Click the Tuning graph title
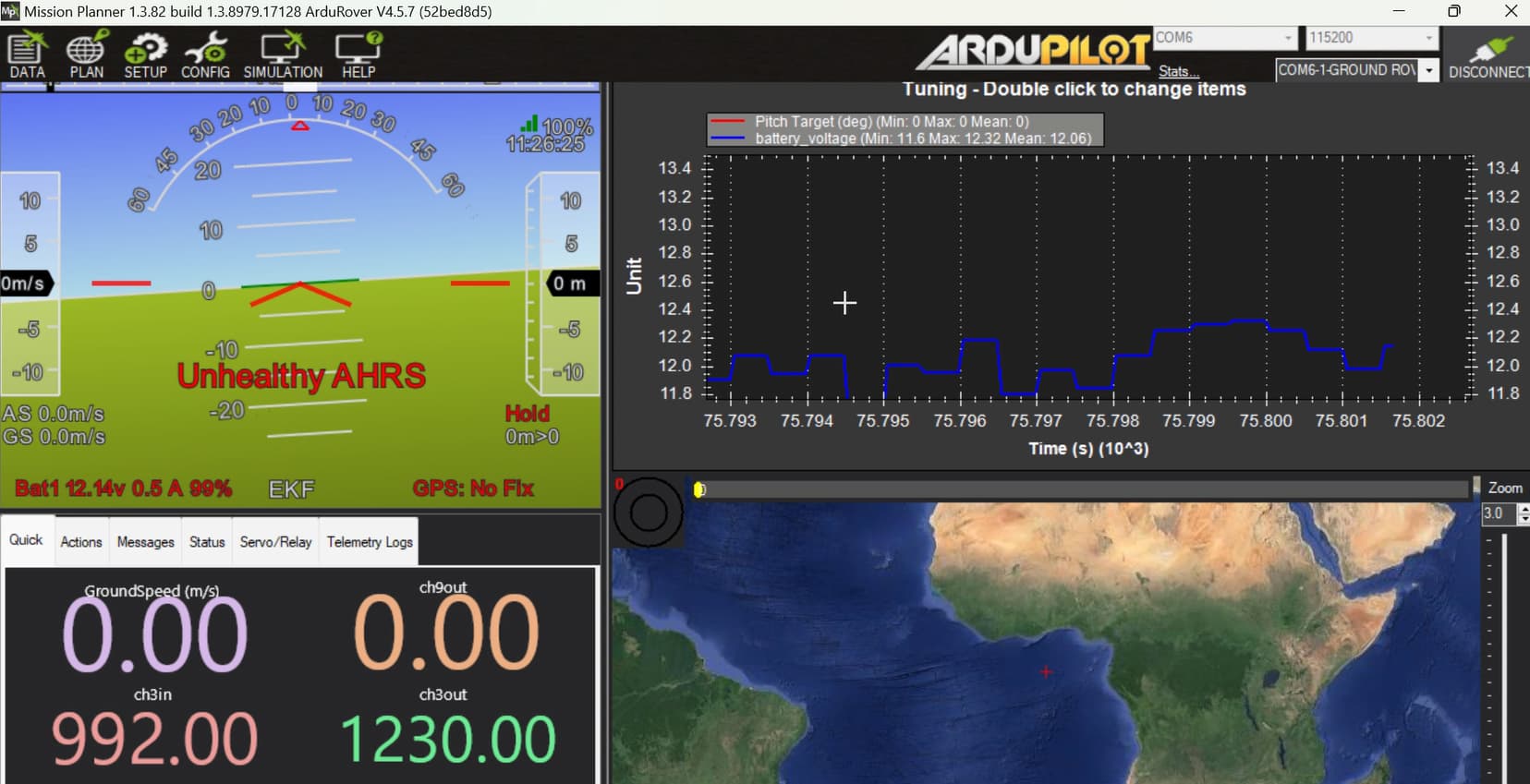 click(x=1074, y=90)
